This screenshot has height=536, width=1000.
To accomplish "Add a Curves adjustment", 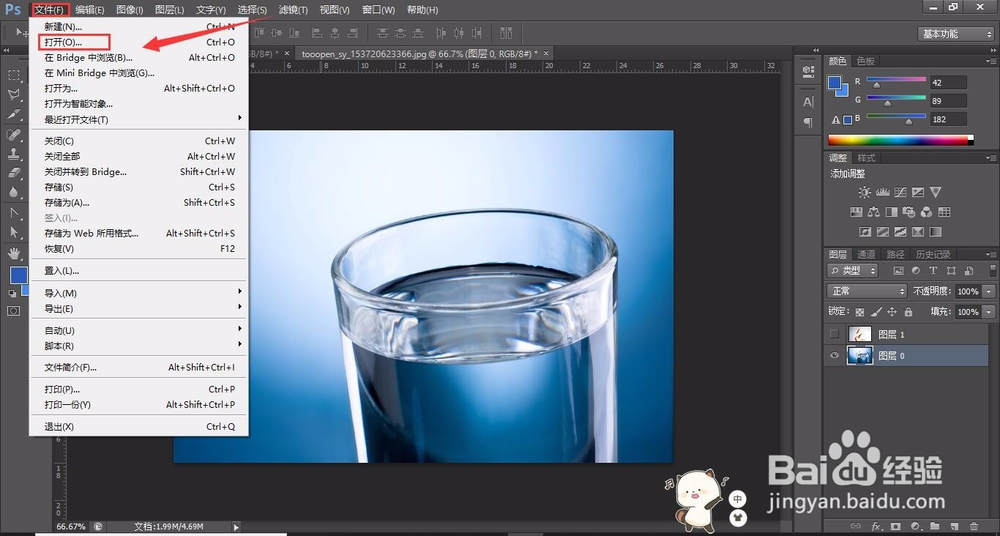I will (901, 192).
